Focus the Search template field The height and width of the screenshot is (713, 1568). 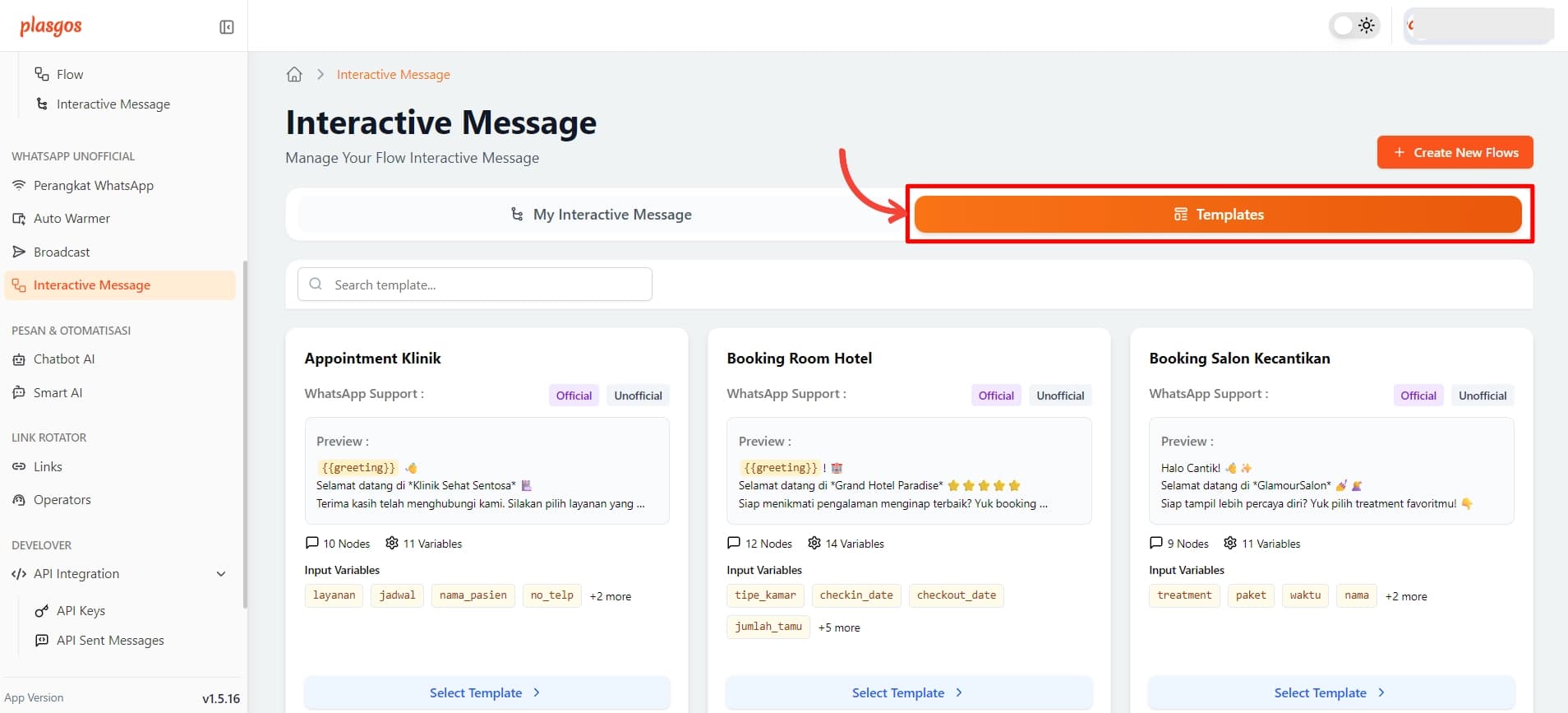[x=475, y=285]
